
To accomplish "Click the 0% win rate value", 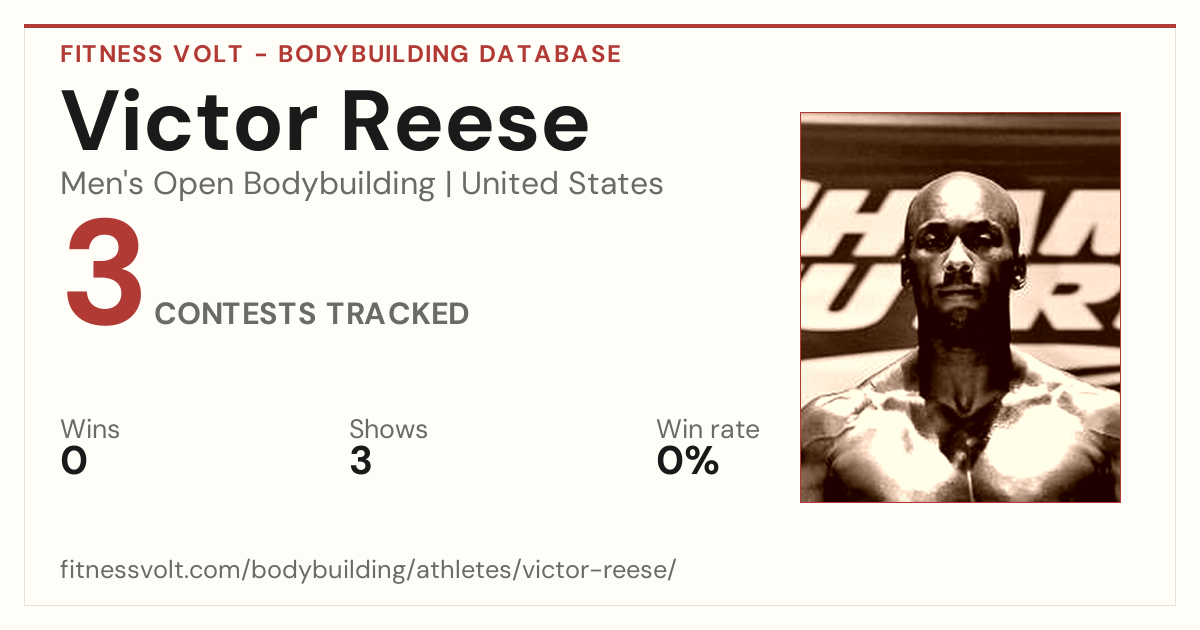I will [688, 461].
